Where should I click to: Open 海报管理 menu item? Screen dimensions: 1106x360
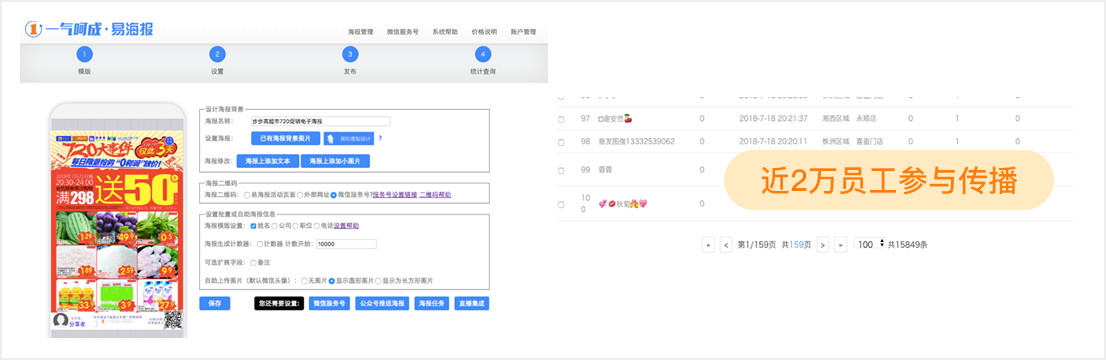(360, 32)
